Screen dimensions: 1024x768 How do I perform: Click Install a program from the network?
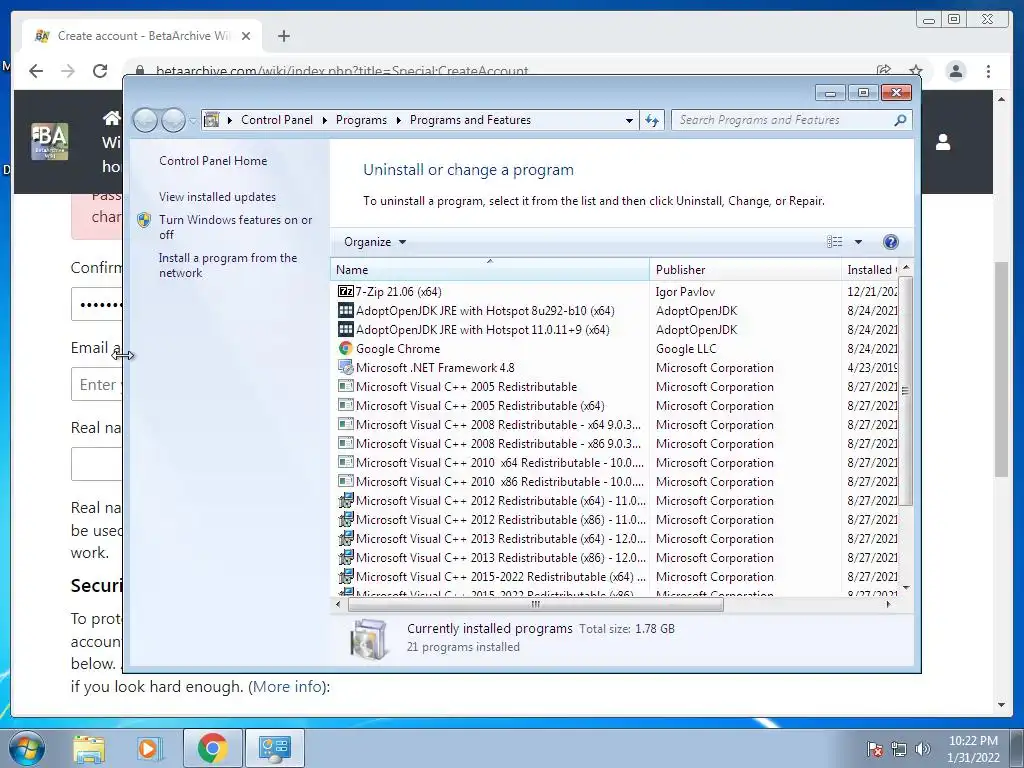coord(228,265)
